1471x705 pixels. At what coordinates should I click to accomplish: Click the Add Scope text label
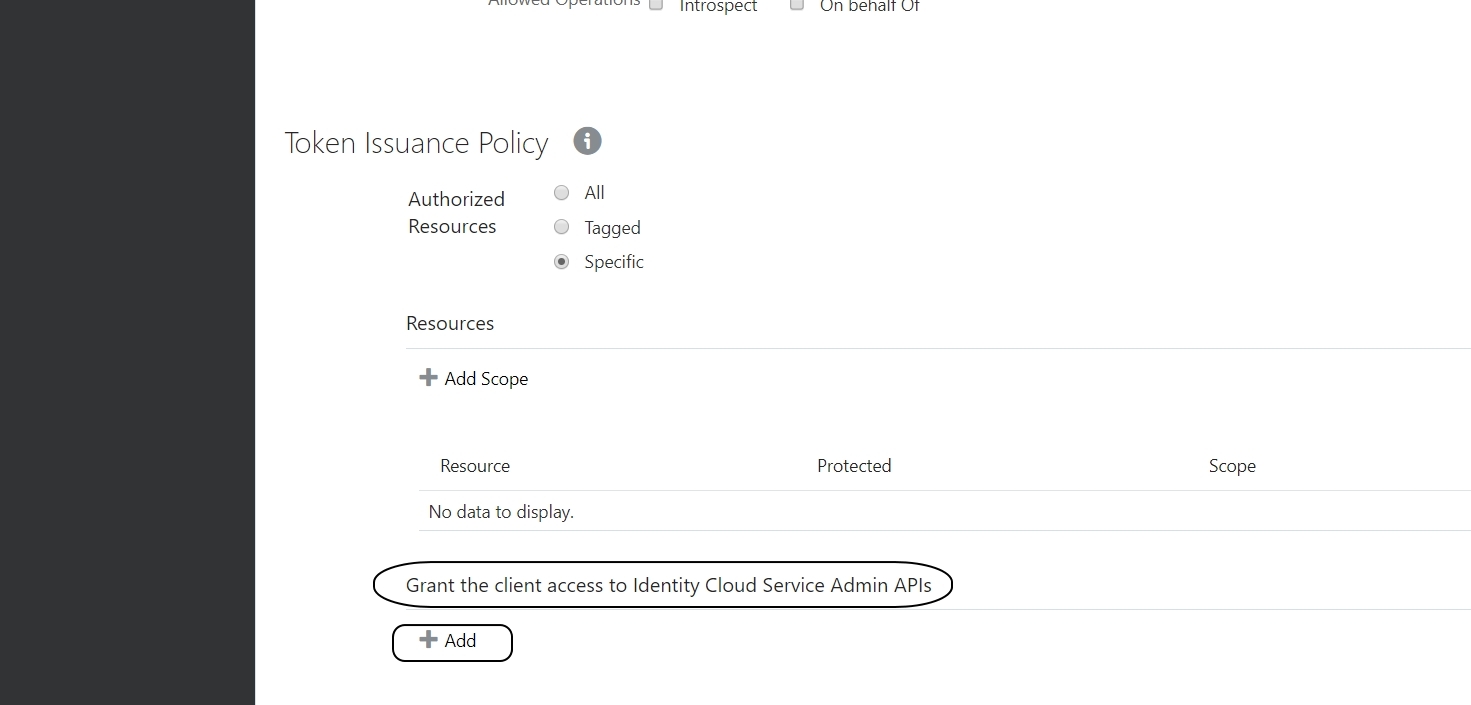(x=486, y=379)
